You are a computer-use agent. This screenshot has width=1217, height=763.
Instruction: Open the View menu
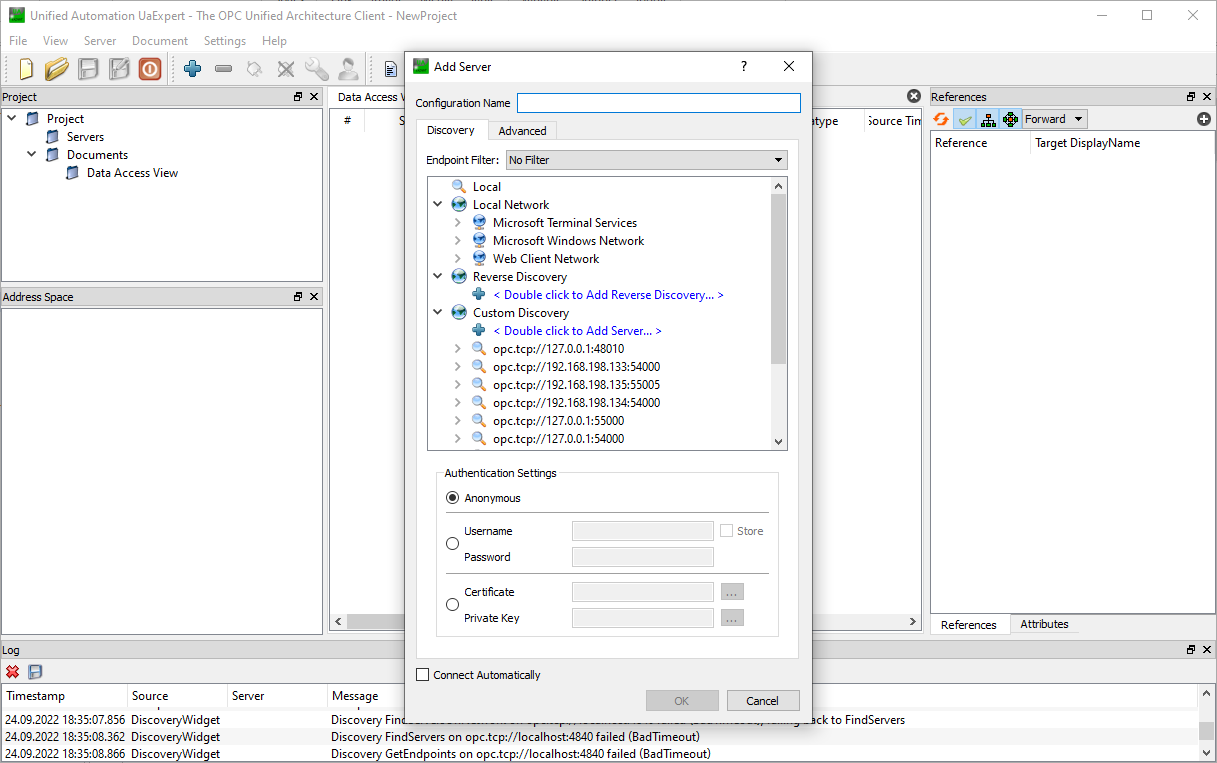56,41
